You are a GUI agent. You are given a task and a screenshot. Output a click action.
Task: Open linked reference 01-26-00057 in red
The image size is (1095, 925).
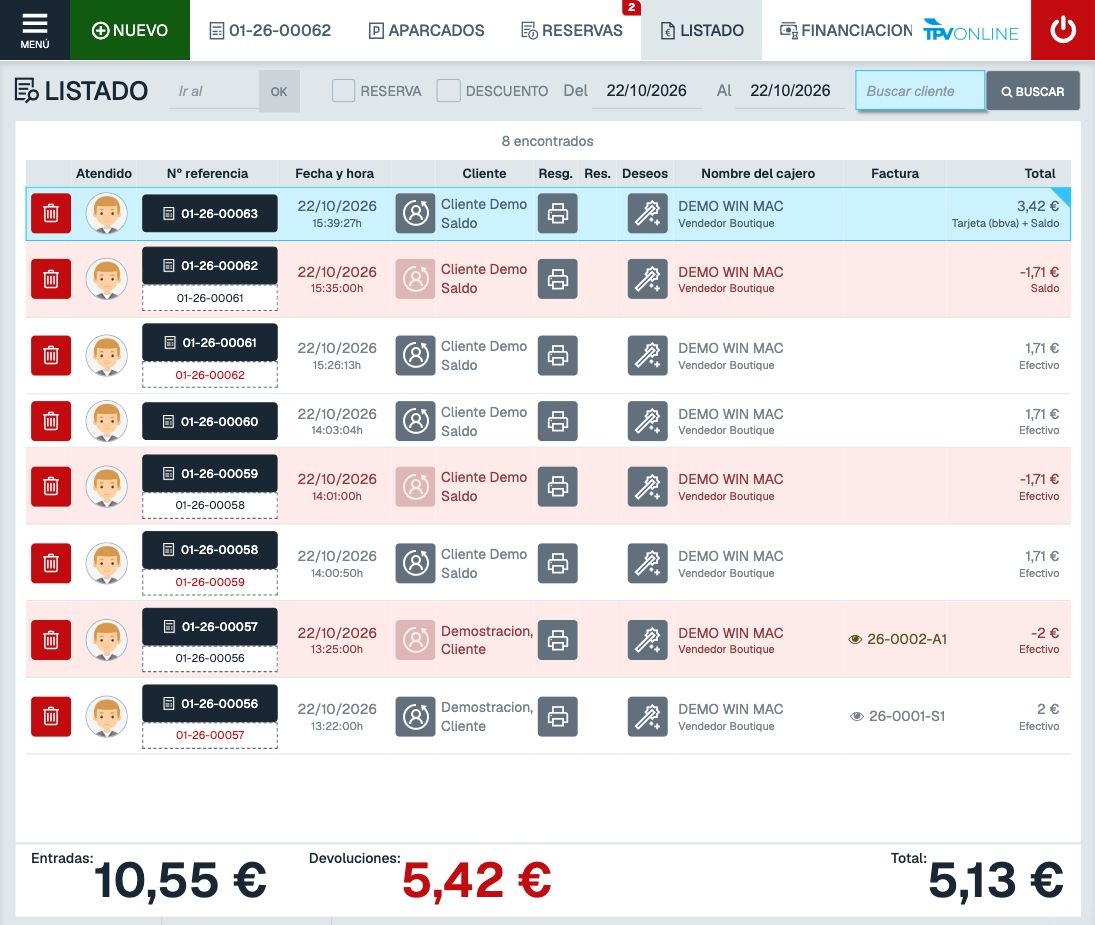point(210,735)
